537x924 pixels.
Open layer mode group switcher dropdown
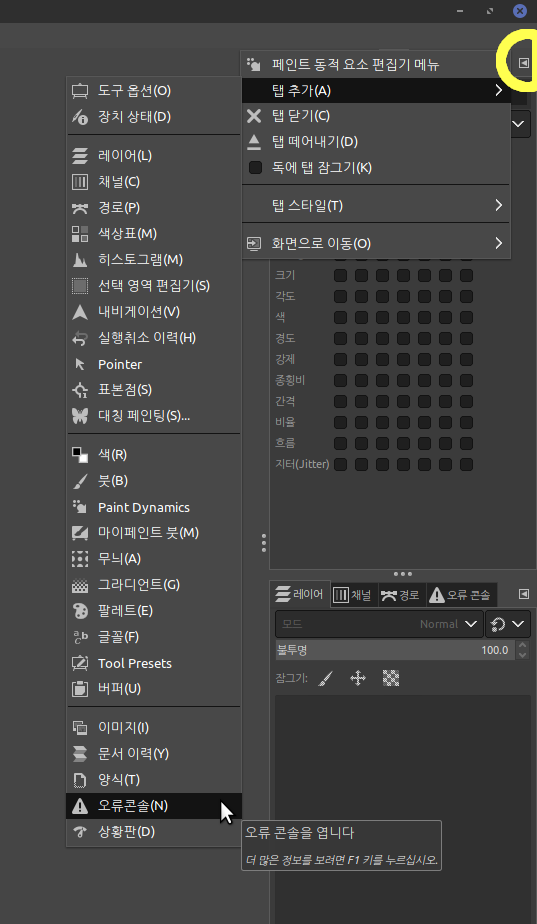click(508, 624)
